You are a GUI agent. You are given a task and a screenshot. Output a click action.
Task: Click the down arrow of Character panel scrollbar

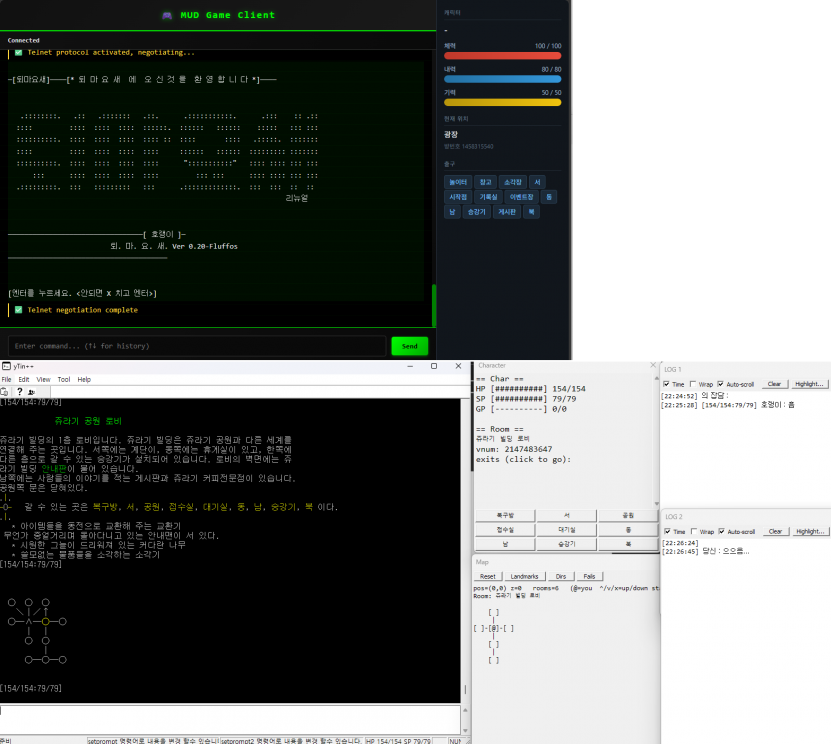[x=657, y=504]
